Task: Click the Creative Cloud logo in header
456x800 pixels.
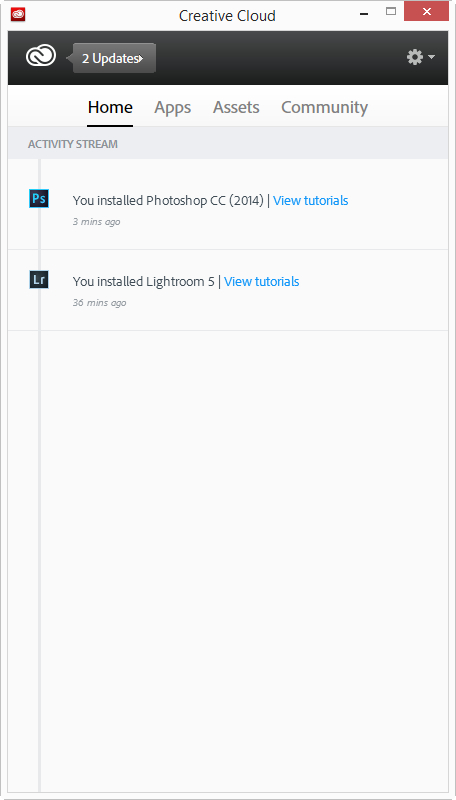Action: pos(41,57)
